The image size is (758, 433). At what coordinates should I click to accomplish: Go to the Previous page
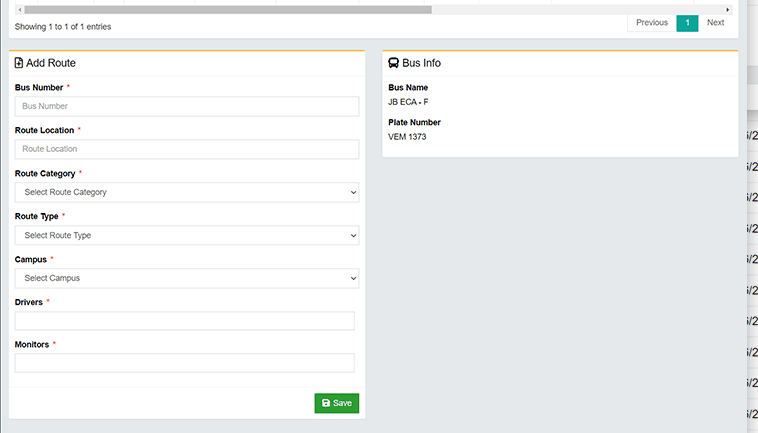(x=652, y=23)
